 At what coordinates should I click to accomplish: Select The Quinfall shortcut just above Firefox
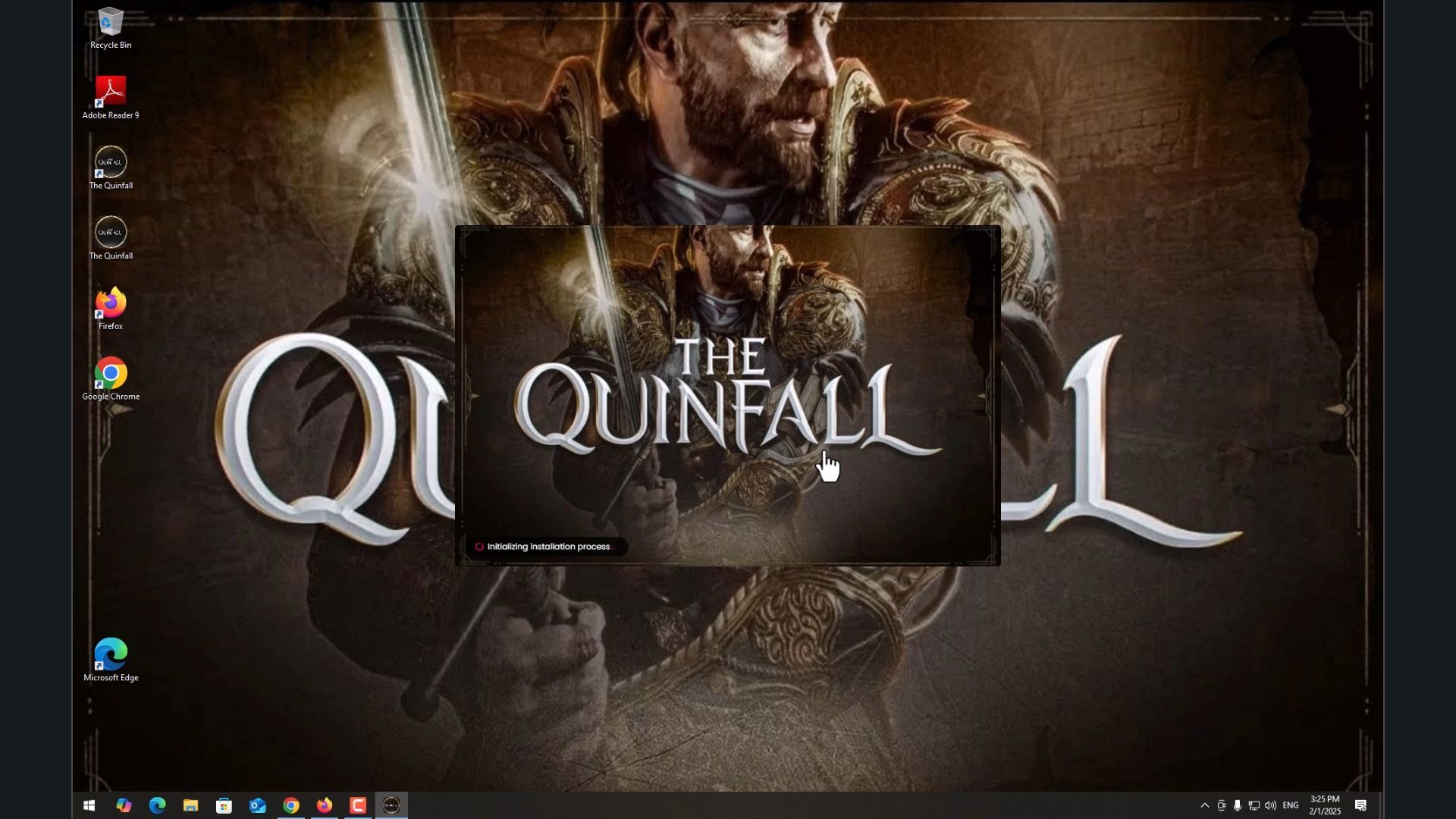[x=111, y=239]
